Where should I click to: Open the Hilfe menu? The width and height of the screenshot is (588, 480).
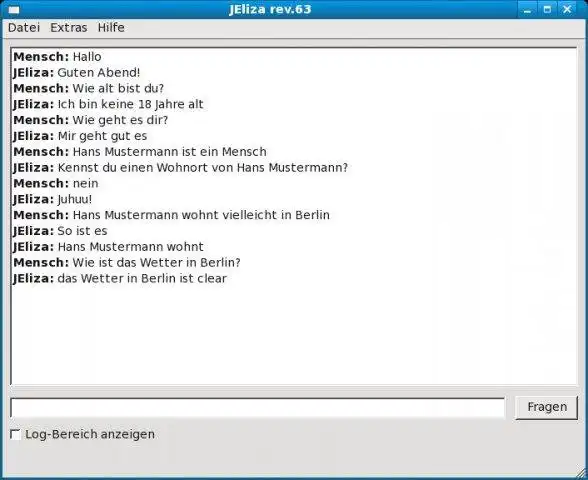coord(111,28)
